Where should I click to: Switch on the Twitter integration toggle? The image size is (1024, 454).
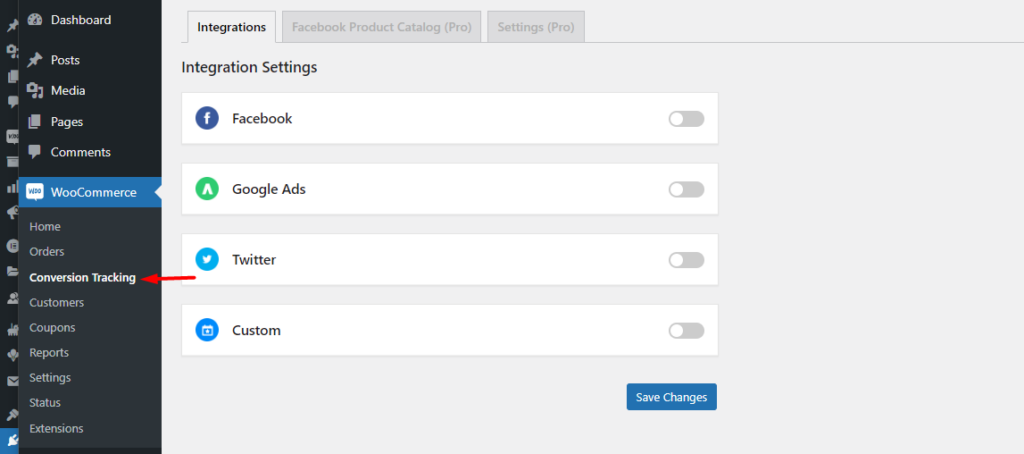686,260
